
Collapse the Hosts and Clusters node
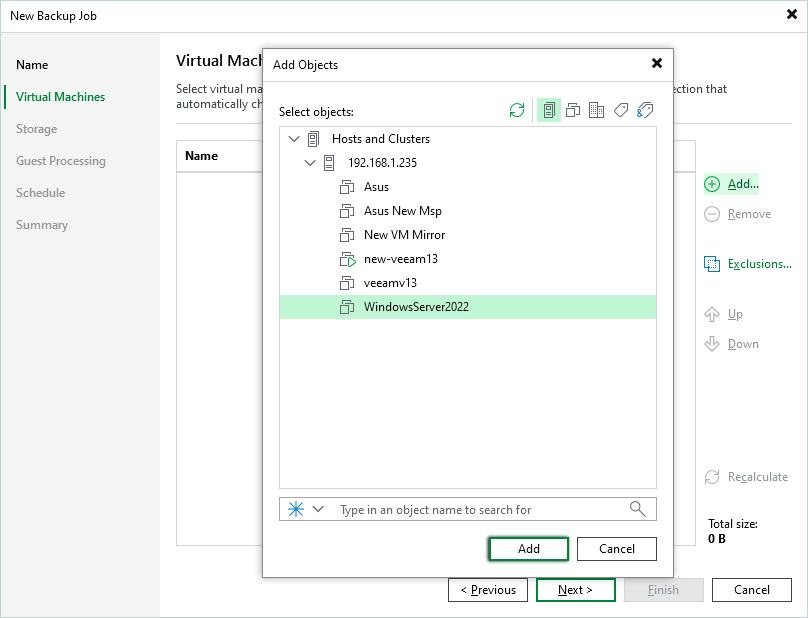pos(293,139)
